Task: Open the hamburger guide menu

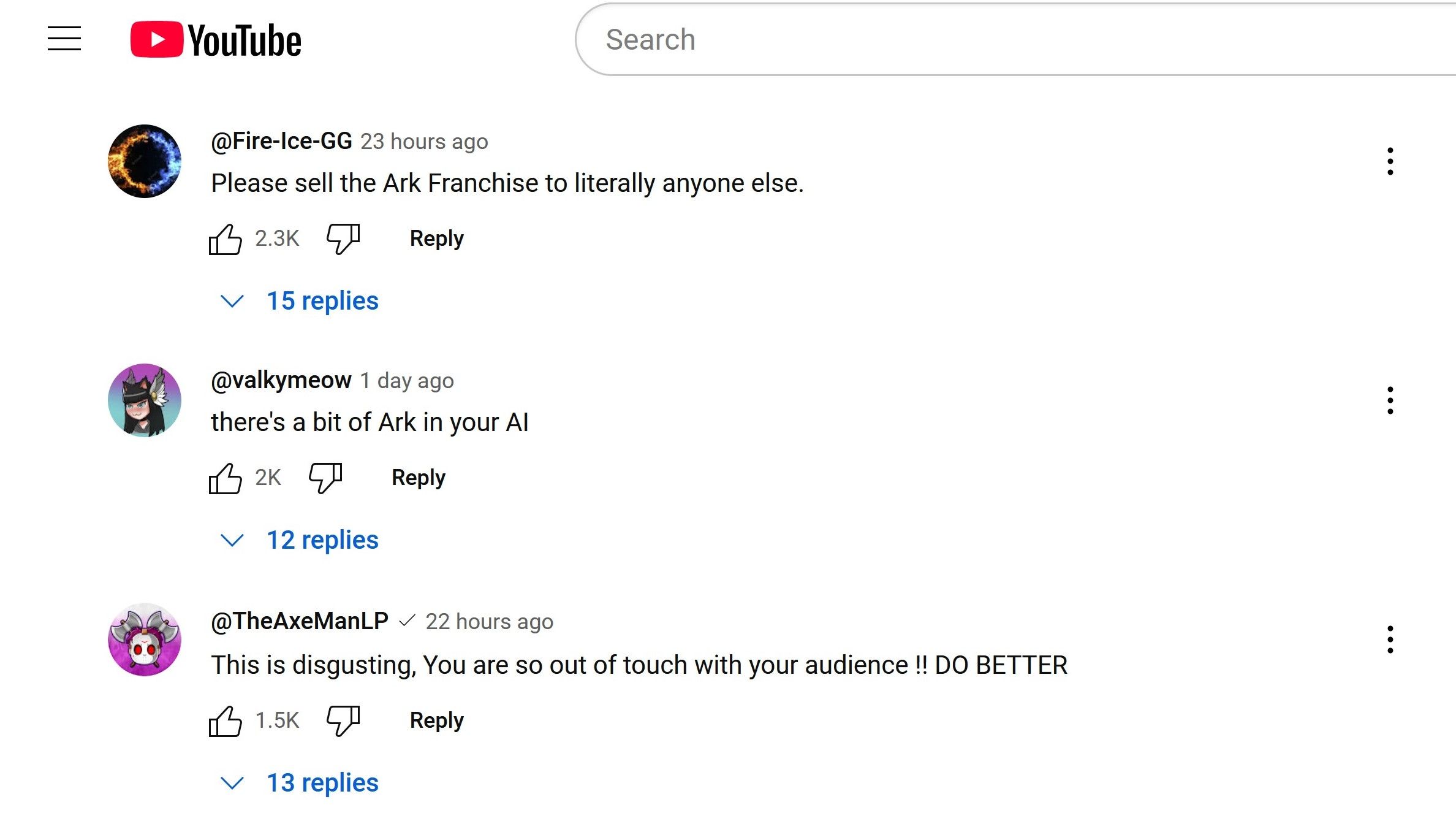Action: [64, 39]
